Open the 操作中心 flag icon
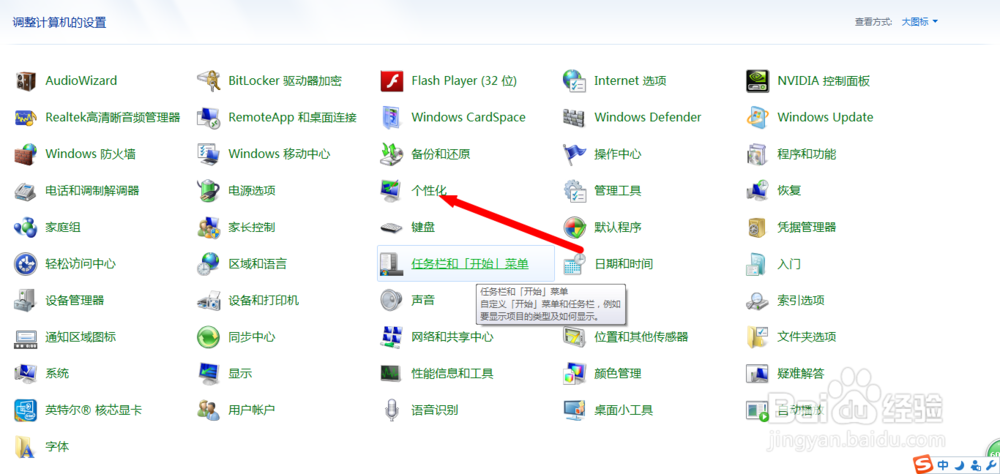 pos(574,154)
